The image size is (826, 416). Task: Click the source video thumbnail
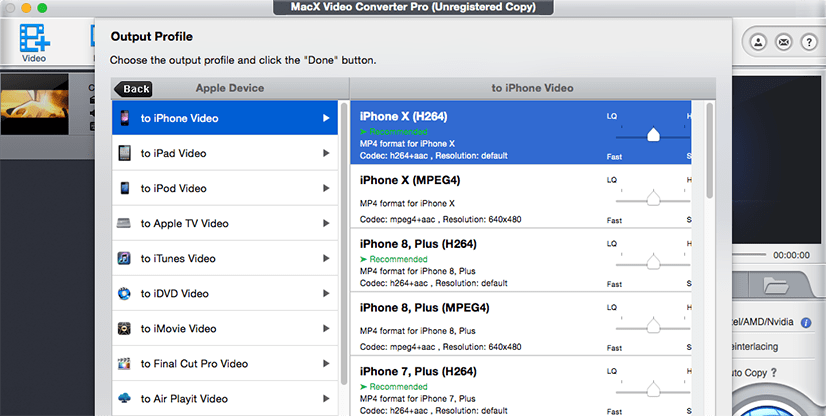35,104
